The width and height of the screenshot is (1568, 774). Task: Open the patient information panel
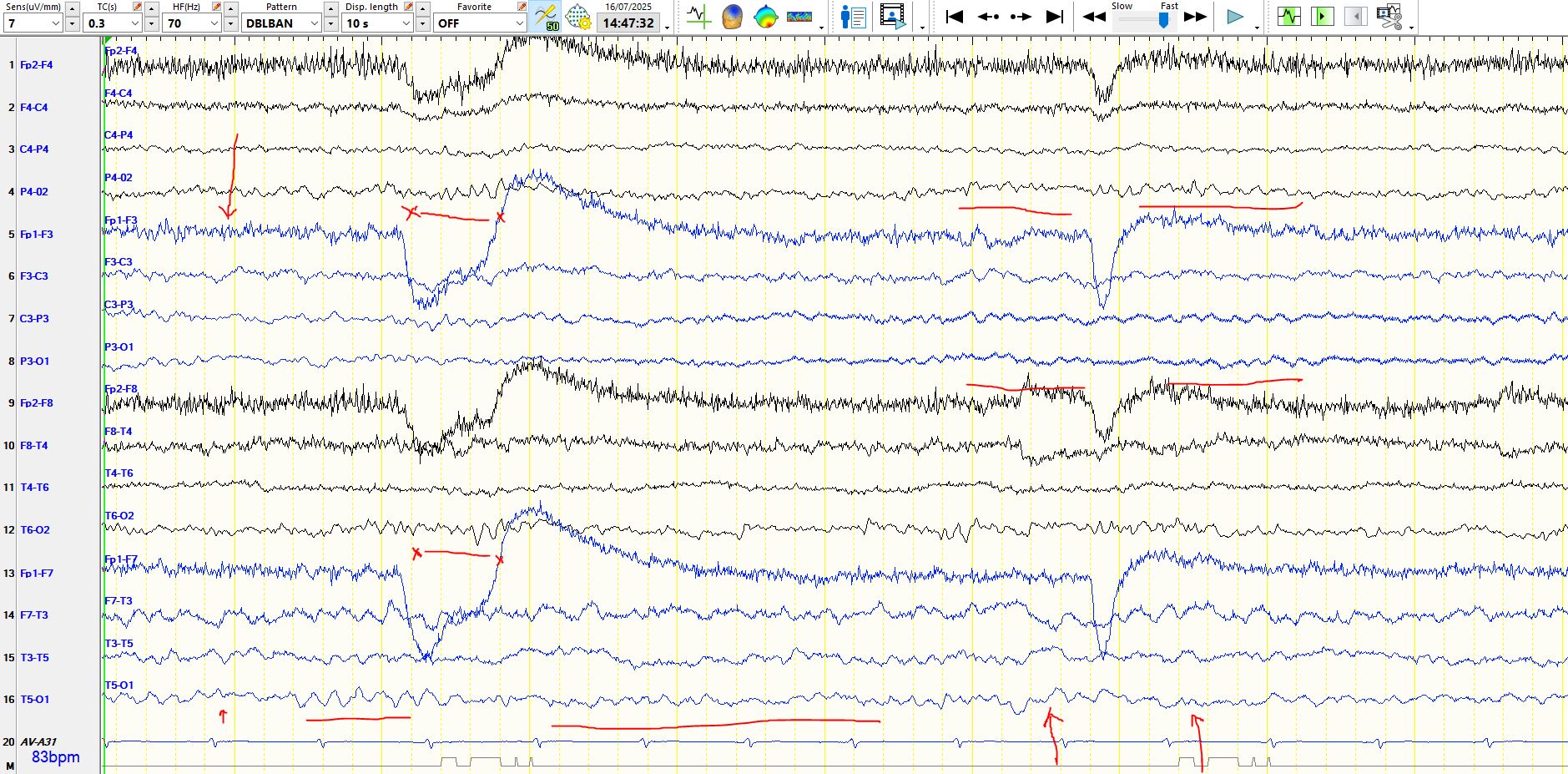854,16
